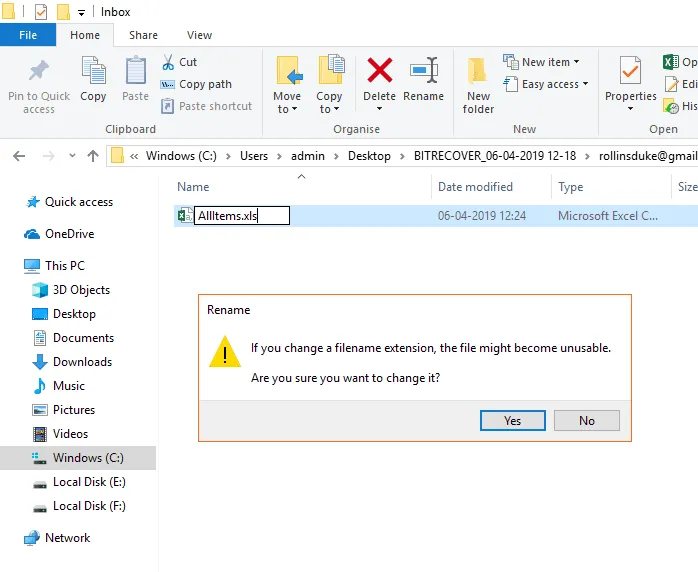Open the Copy to menu

[329, 85]
